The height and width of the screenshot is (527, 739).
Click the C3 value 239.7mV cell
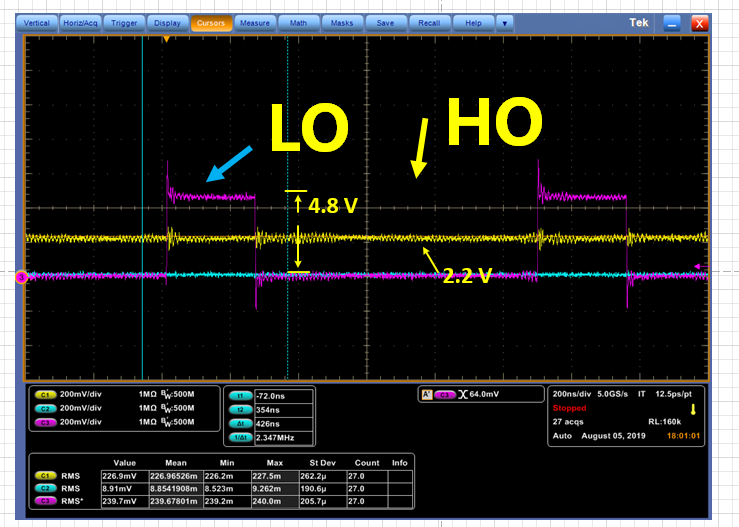(125, 502)
